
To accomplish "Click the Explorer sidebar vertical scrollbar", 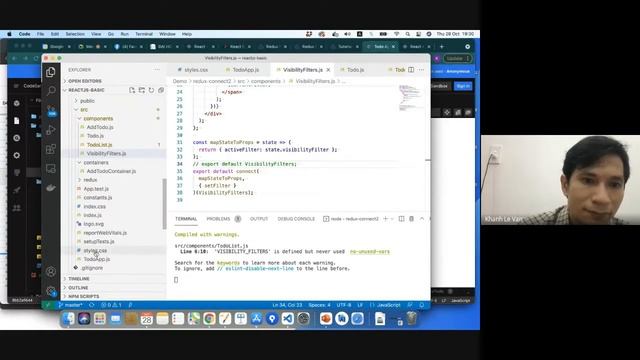I will point(164,203).
